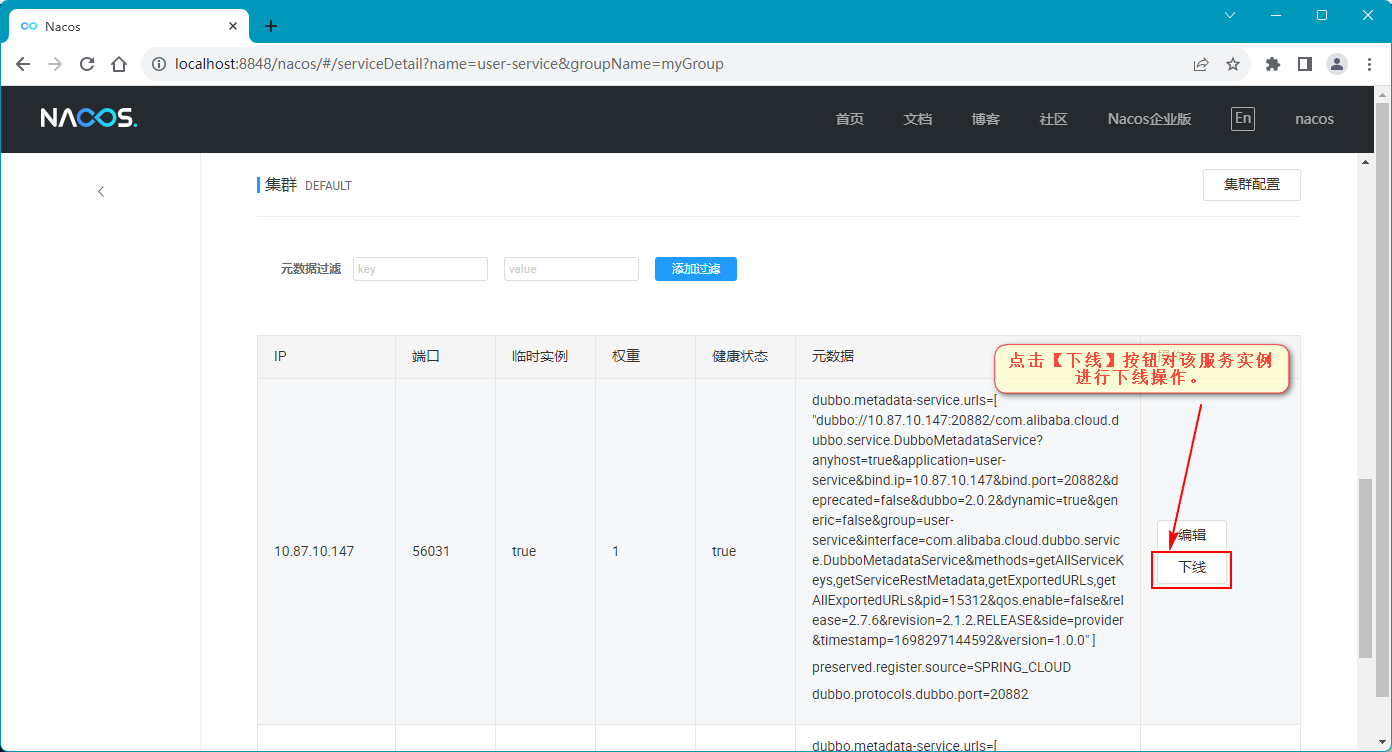1392x752 pixels.
Task: Open browser extensions puzzle icon
Action: pyautogui.click(x=1272, y=64)
